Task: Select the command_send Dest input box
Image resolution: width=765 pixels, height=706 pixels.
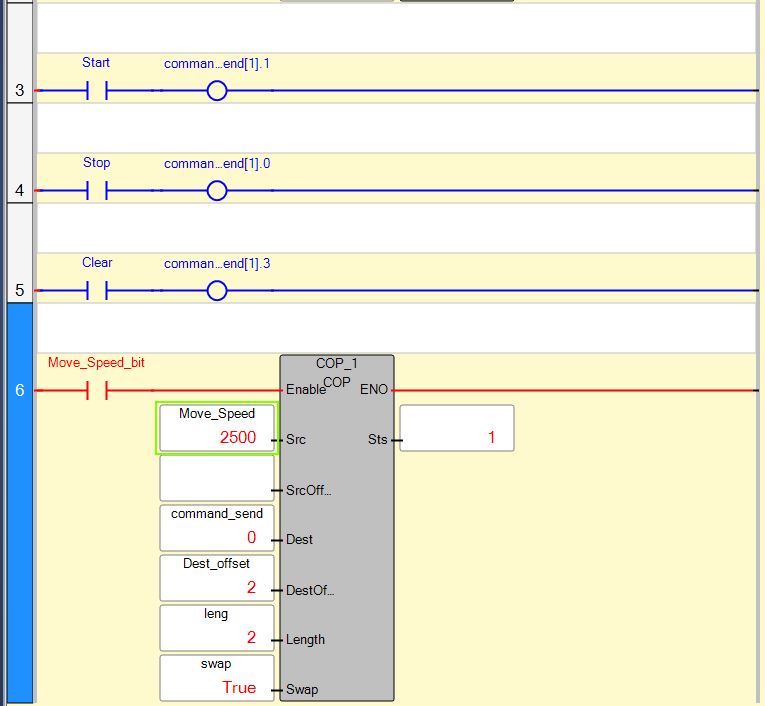Action: 217,528
